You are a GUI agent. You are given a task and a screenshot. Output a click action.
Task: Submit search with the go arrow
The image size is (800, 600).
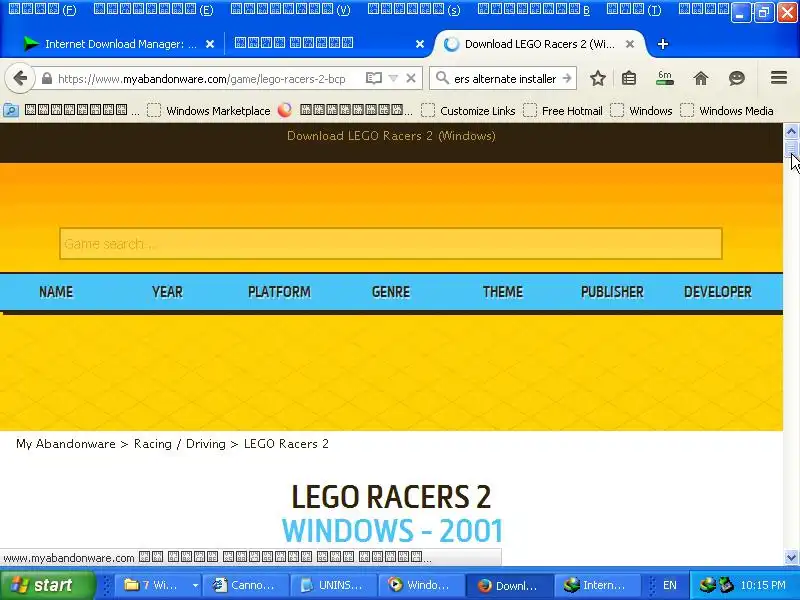point(567,79)
